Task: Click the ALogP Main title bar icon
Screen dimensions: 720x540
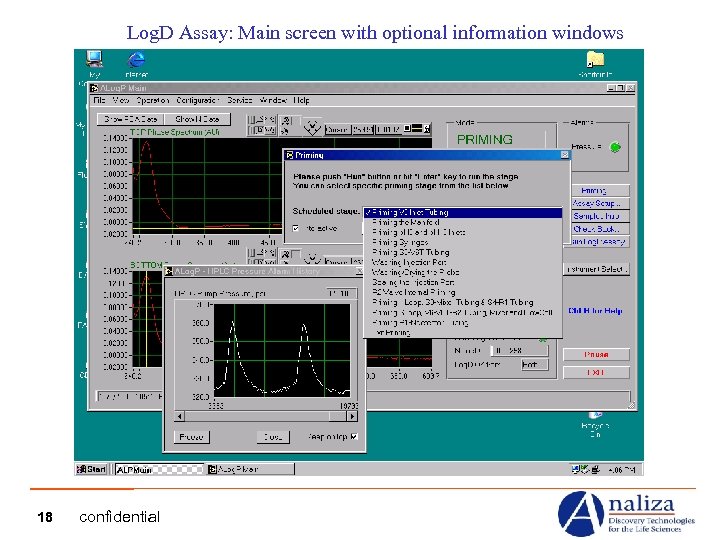Action: [x=95, y=88]
